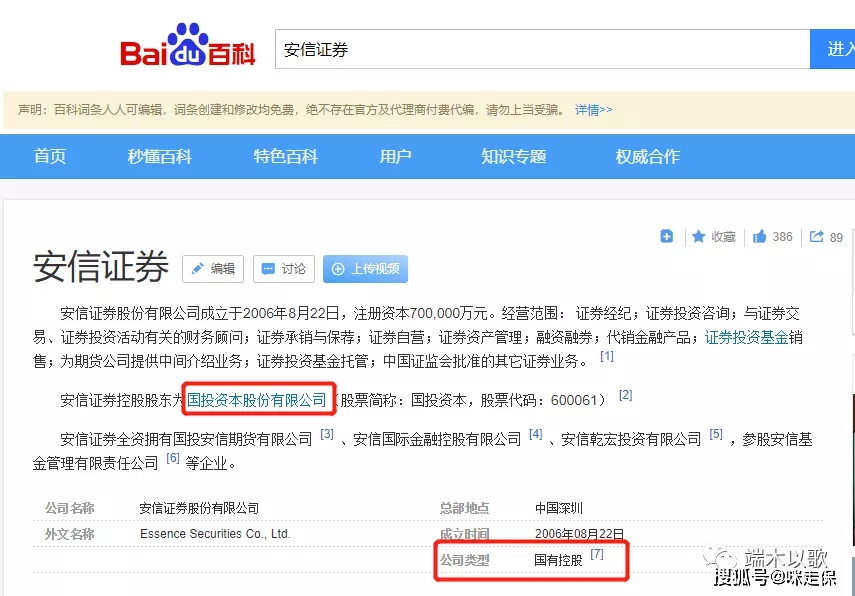The width and height of the screenshot is (855, 596).
Task: Open the 秒懂百科 menu item
Action: (159, 156)
